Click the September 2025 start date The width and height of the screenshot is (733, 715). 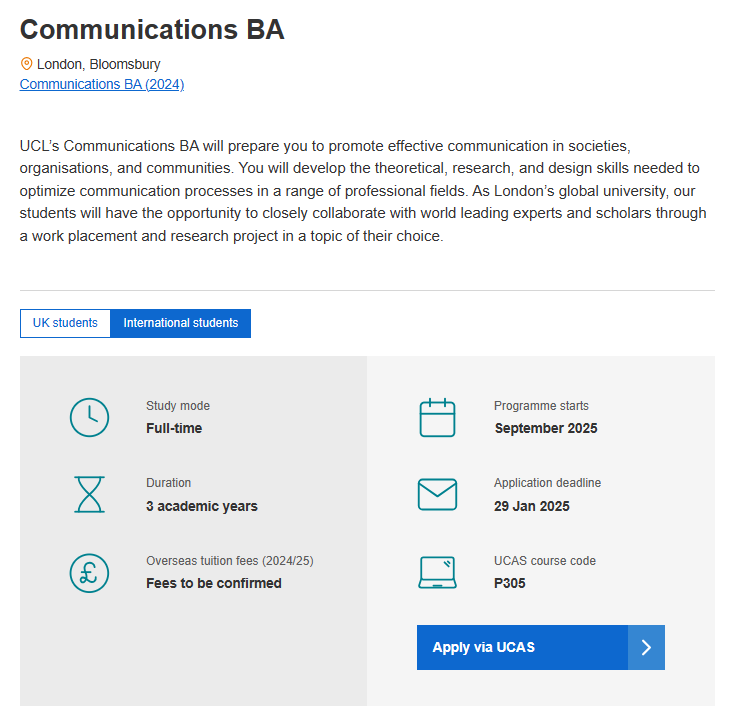click(x=546, y=428)
